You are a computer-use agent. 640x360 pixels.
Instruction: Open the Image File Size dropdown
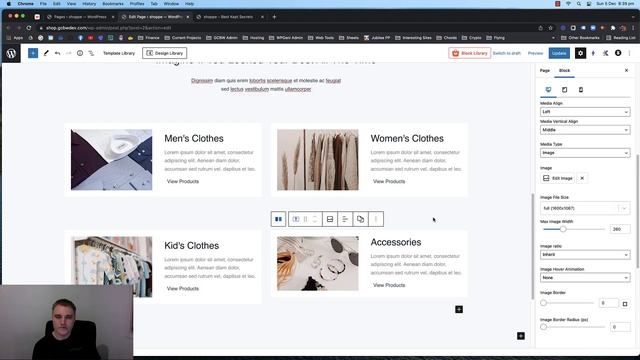pos(585,208)
